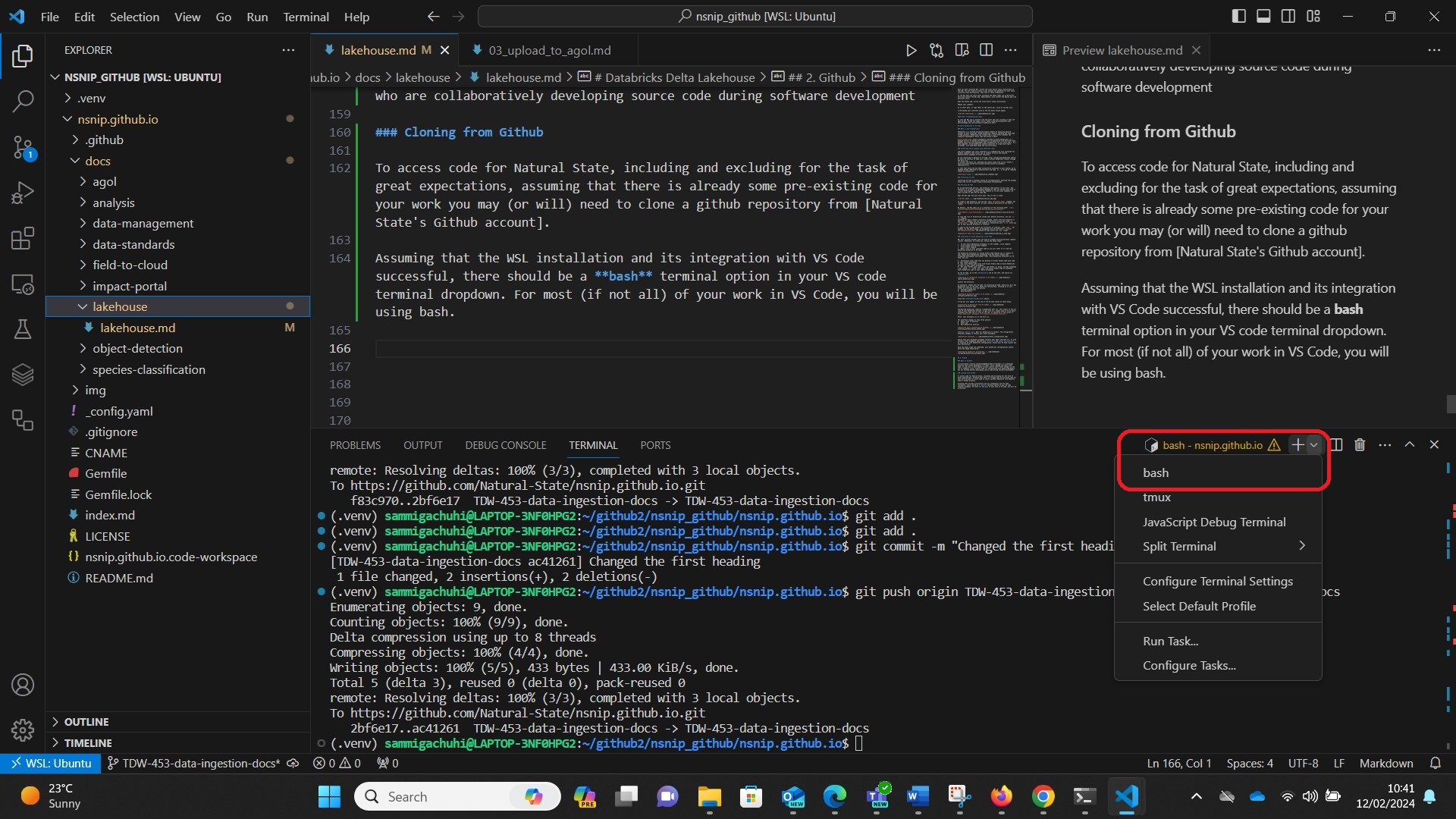Split the terminal panel icon
1456x819 pixels.
pos(1336,445)
